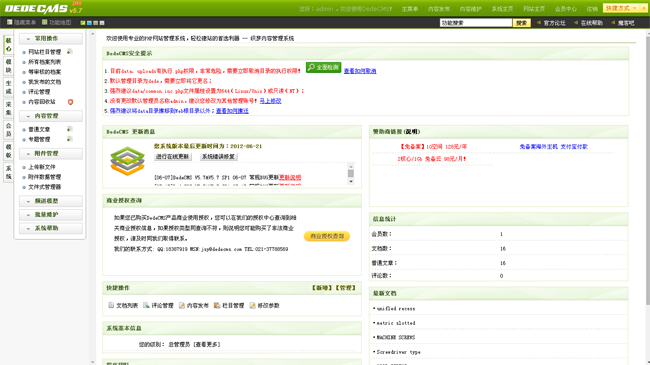Viewport: 650px width, 365px height.
Task: Open the 查看更多 link
Action: coord(206,344)
